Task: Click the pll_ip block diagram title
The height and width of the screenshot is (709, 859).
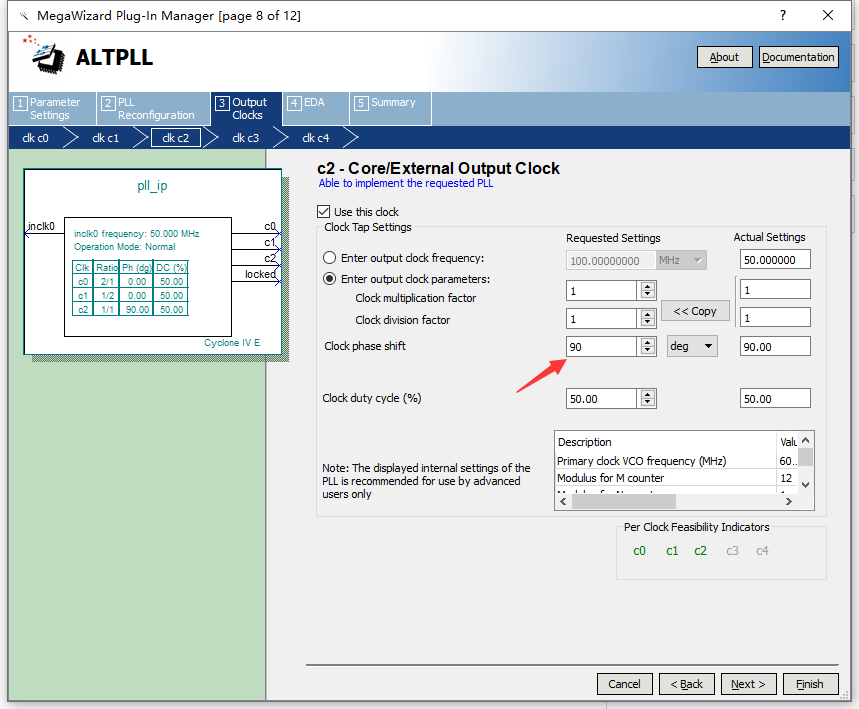Action: click(152, 186)
